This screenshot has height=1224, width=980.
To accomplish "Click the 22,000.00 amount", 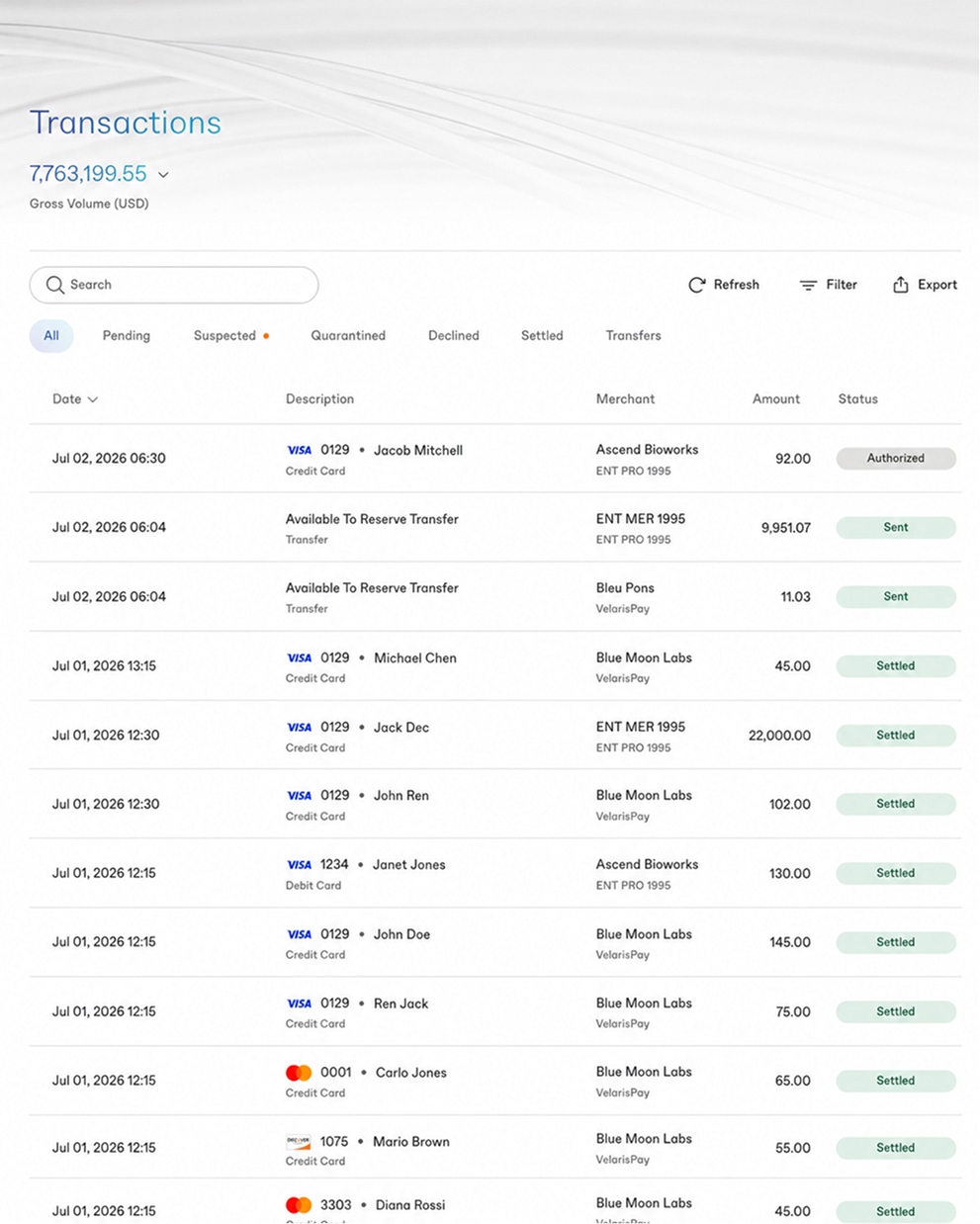I will coord(779,736).
